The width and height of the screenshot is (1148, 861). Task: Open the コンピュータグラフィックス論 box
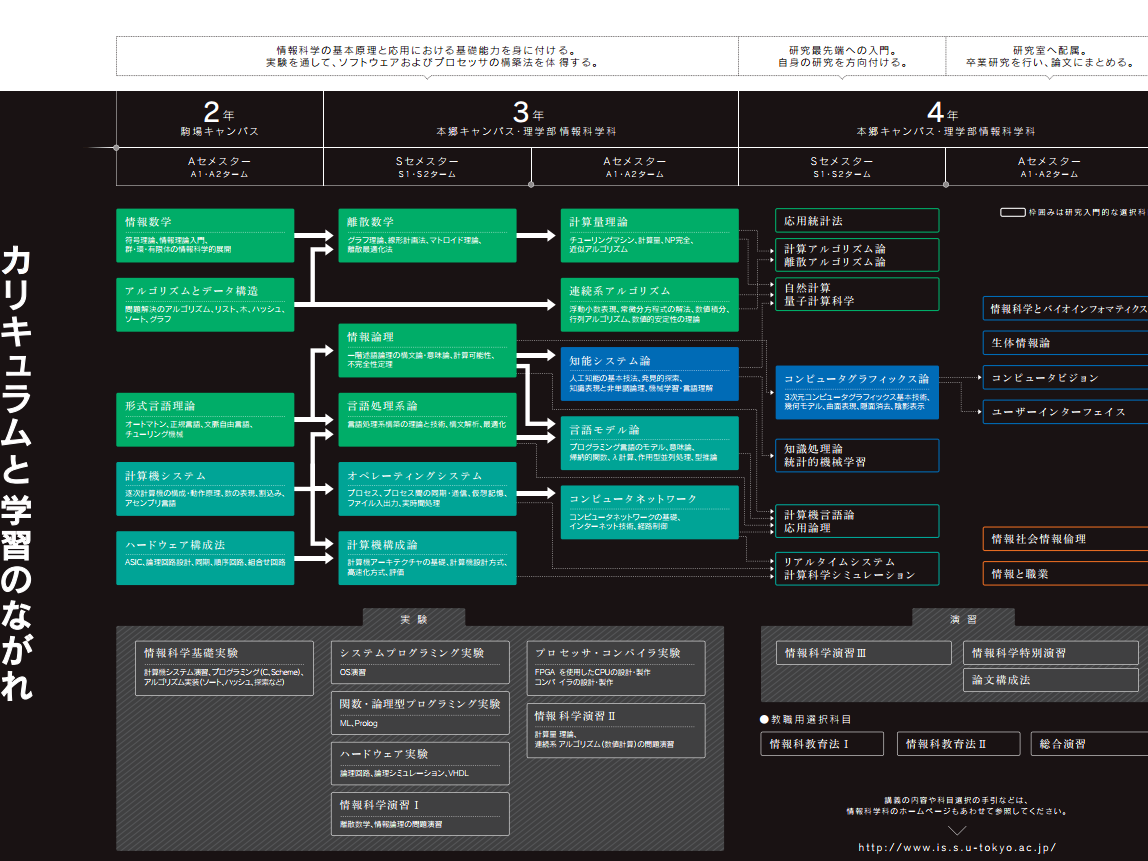[857, 392]
